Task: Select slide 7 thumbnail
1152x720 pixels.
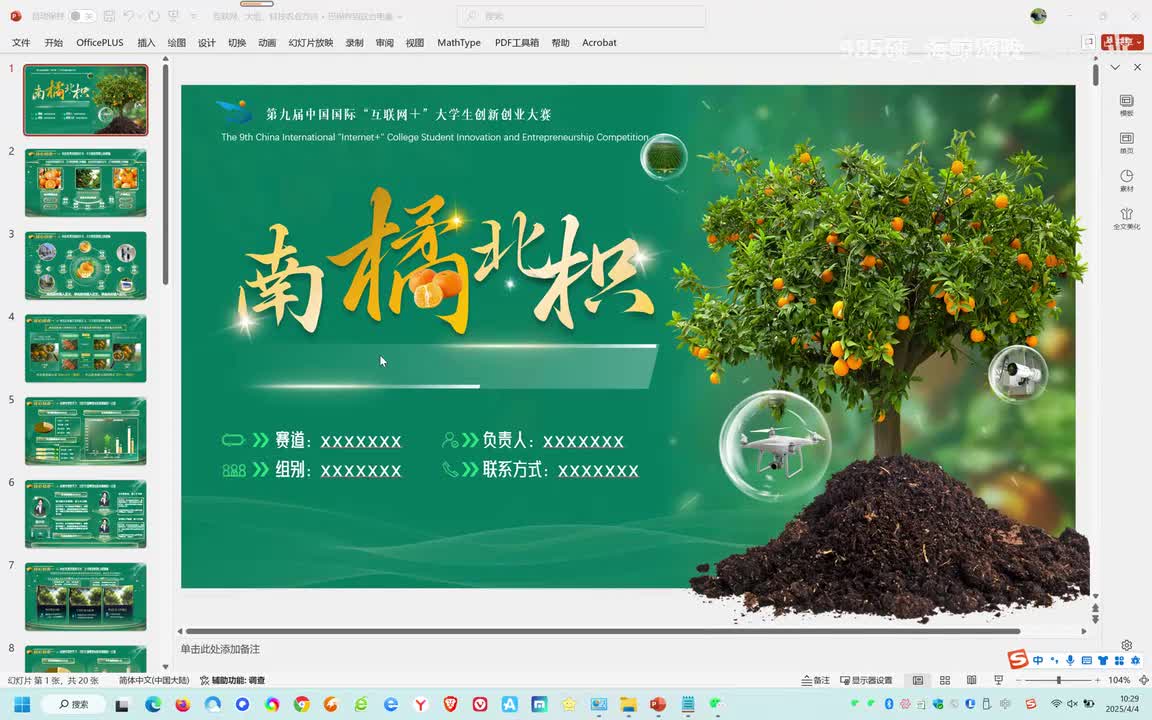Action: click(86, 597)
